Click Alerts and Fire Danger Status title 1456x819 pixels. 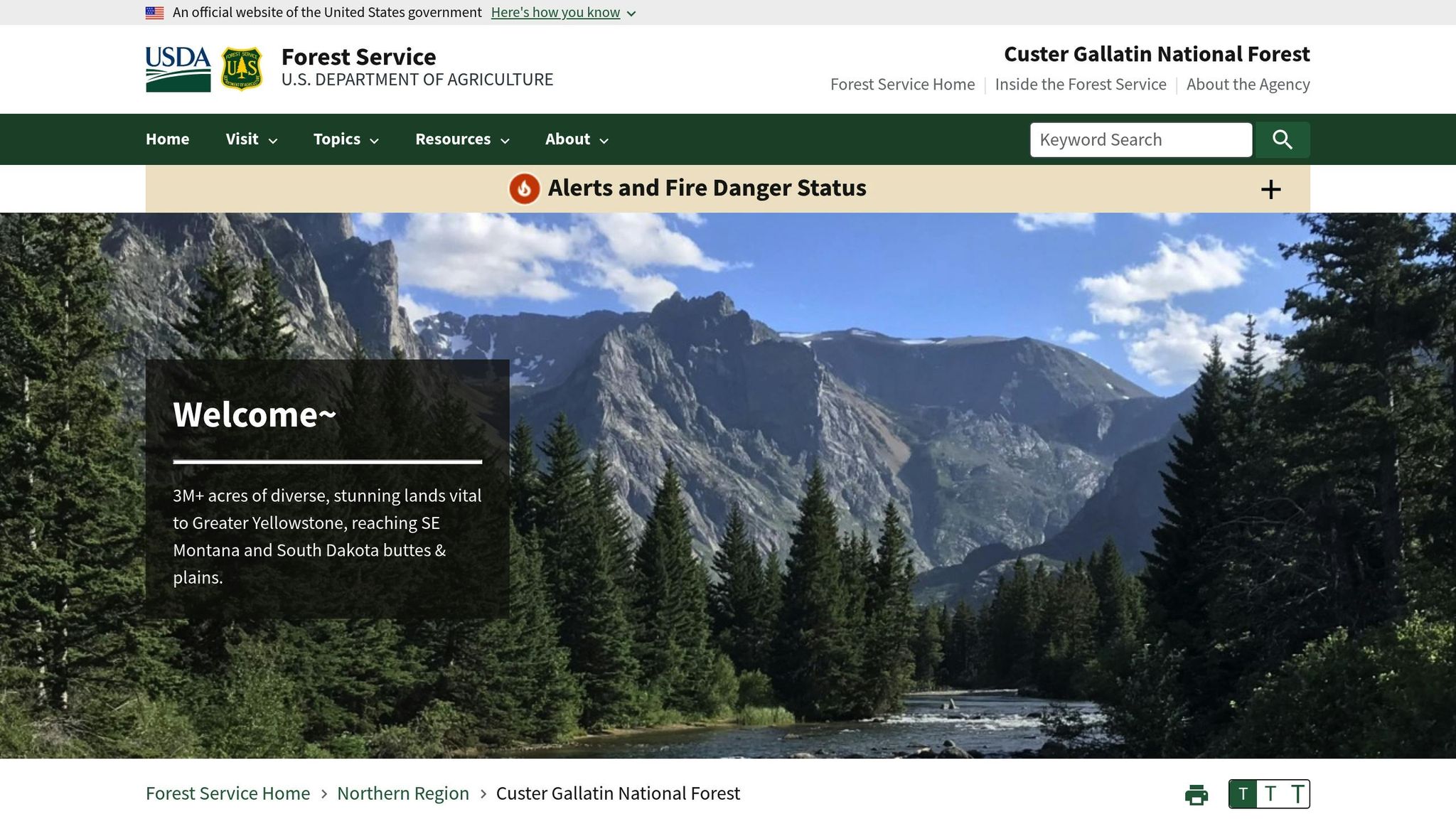click(707, 188)
